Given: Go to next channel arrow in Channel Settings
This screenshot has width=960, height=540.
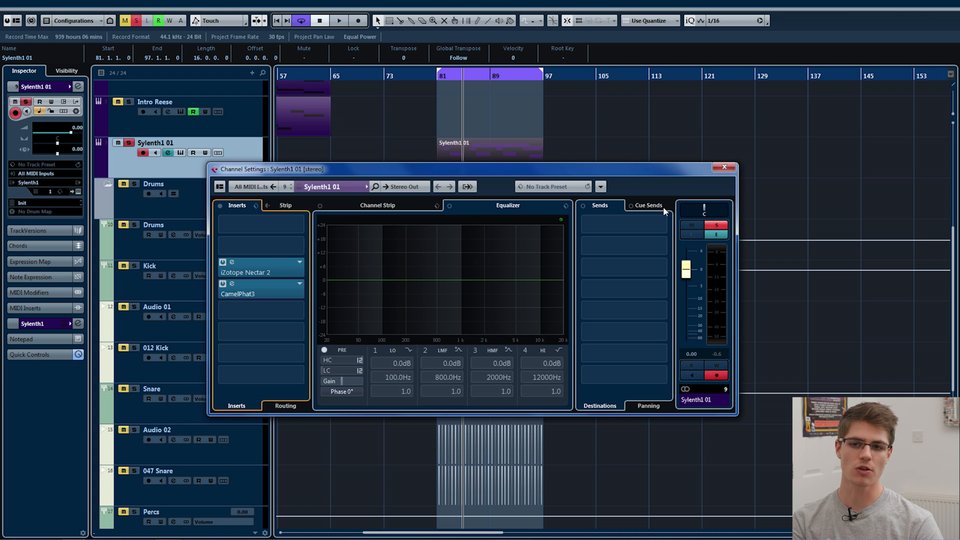Looking at the screenshot, I should [449, 186].
